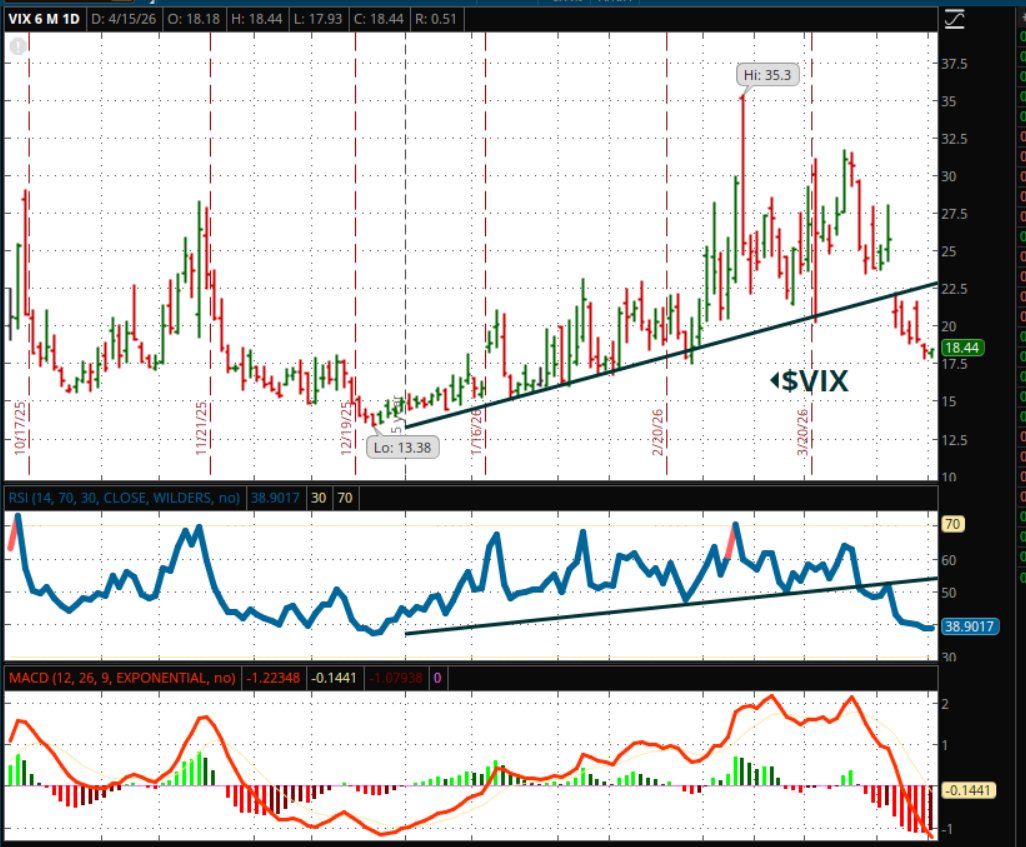This screenshot has height=847, width=1026.
Task: Click the 11/21/25 vertical date marker
Action: pos(202,428)
